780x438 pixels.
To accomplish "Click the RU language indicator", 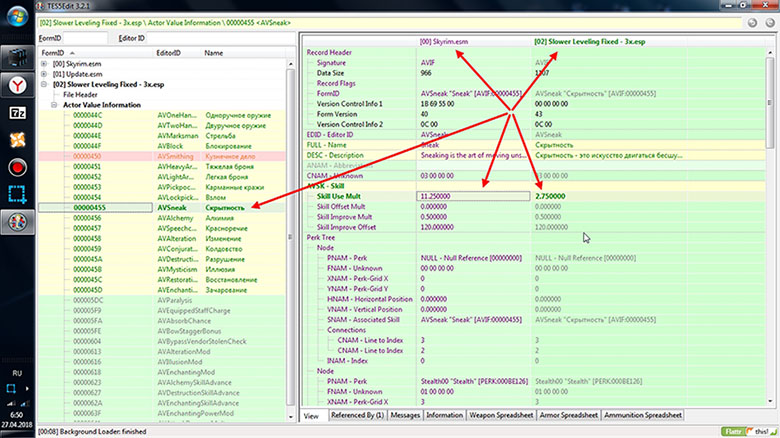I will pos(17,373).
